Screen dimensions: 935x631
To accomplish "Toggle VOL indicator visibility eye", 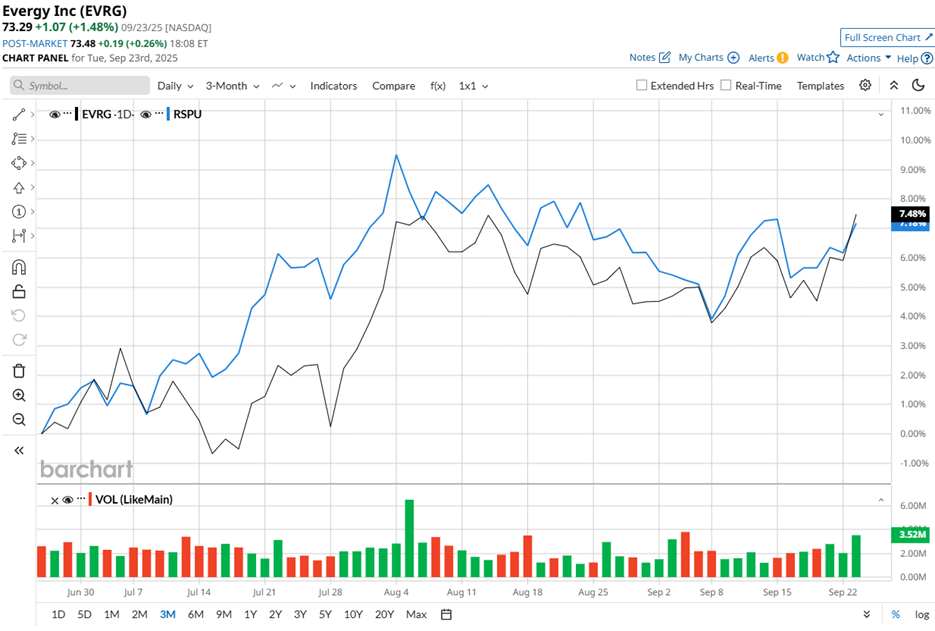I will (67, 500).
